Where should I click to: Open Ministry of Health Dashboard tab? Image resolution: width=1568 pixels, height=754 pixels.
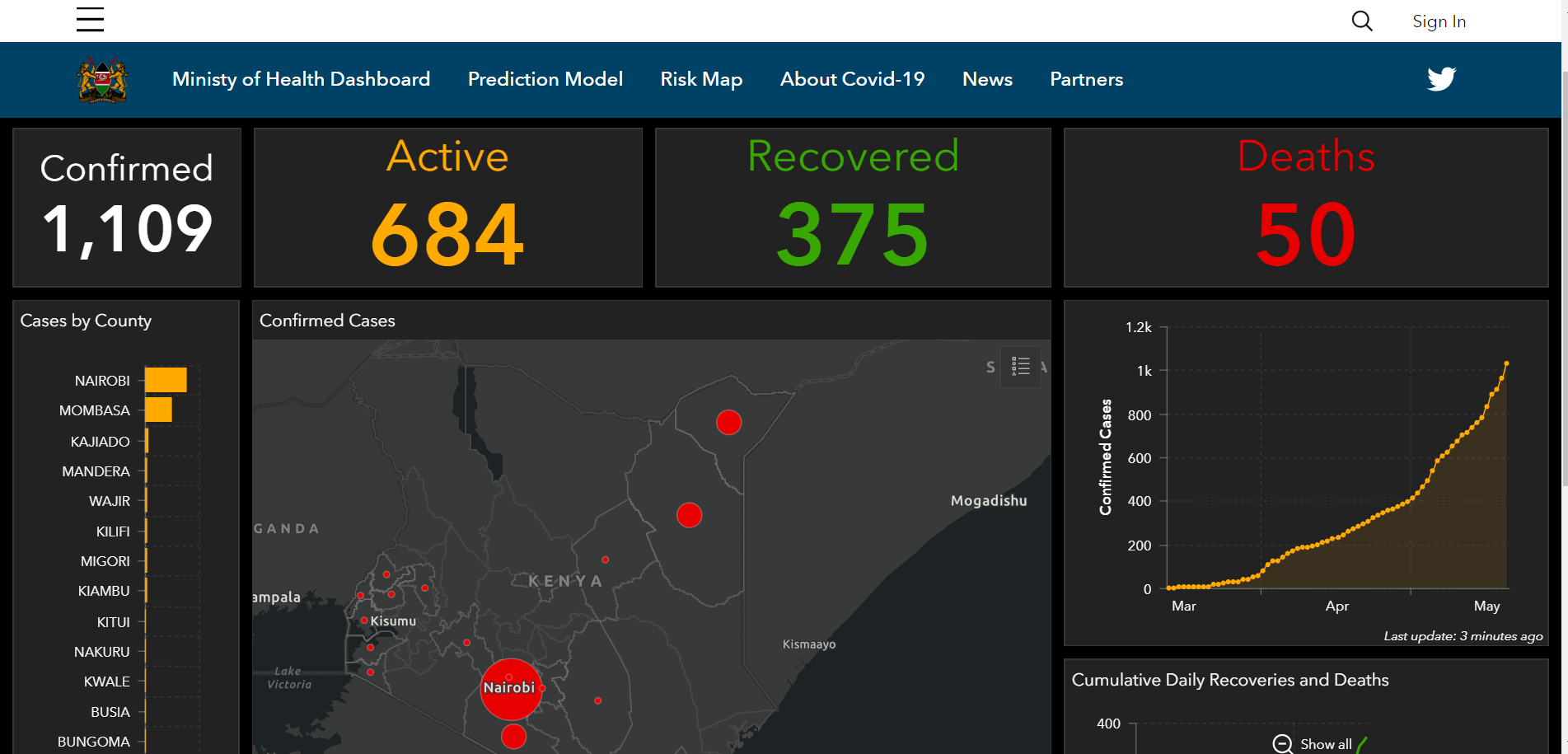point(301,79)
